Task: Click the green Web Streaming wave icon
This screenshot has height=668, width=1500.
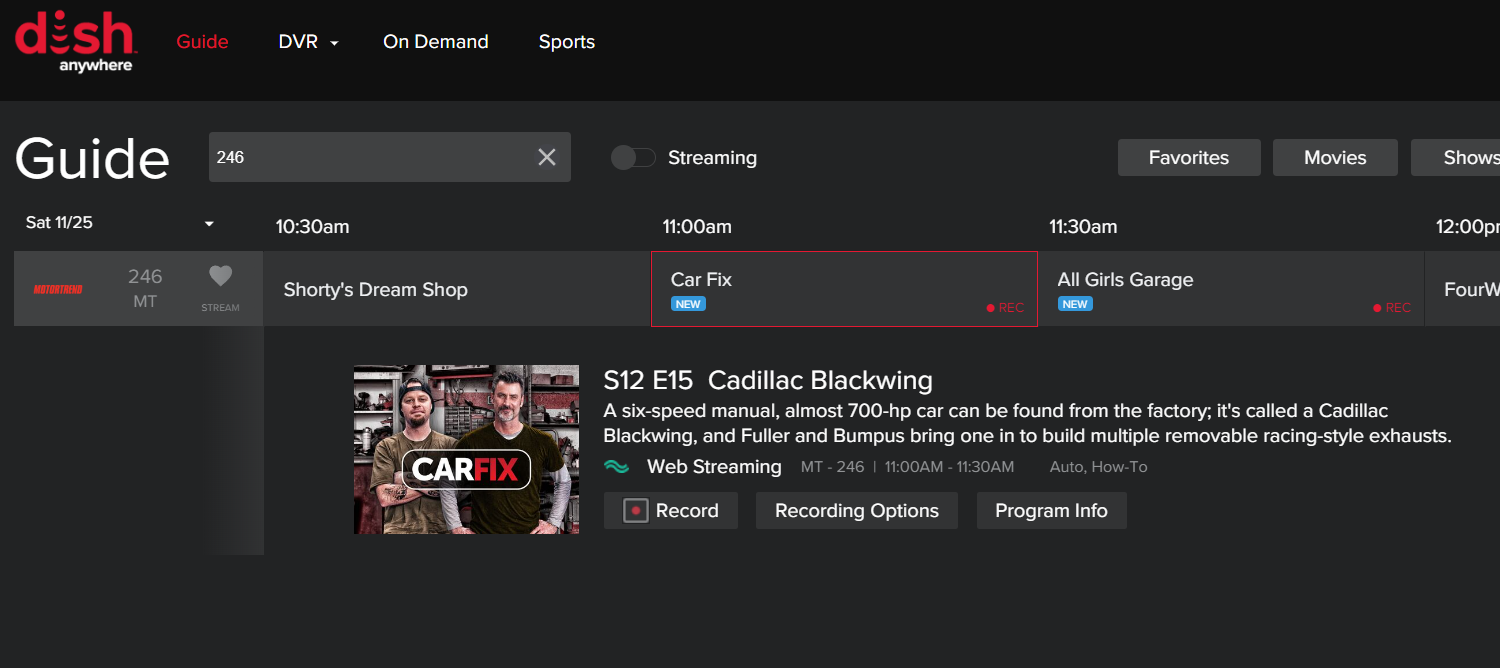Action: (x=617, y=467)
